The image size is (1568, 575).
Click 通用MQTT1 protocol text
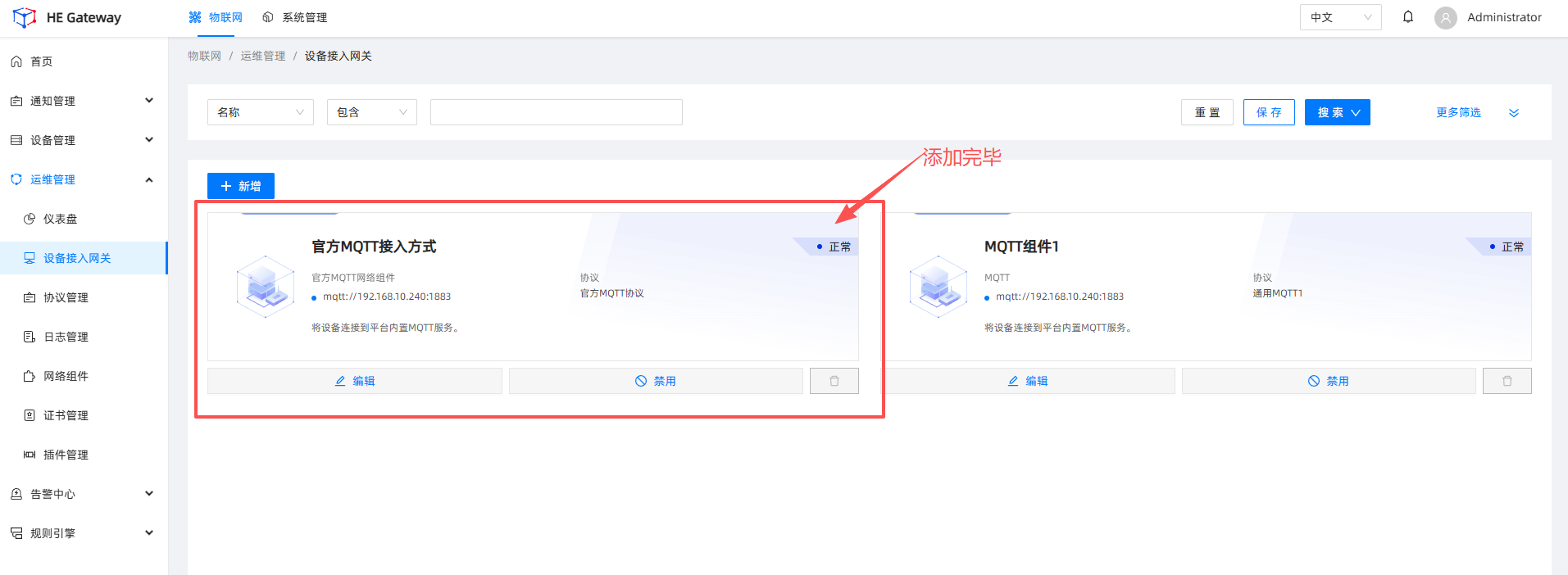[1277, 293]
